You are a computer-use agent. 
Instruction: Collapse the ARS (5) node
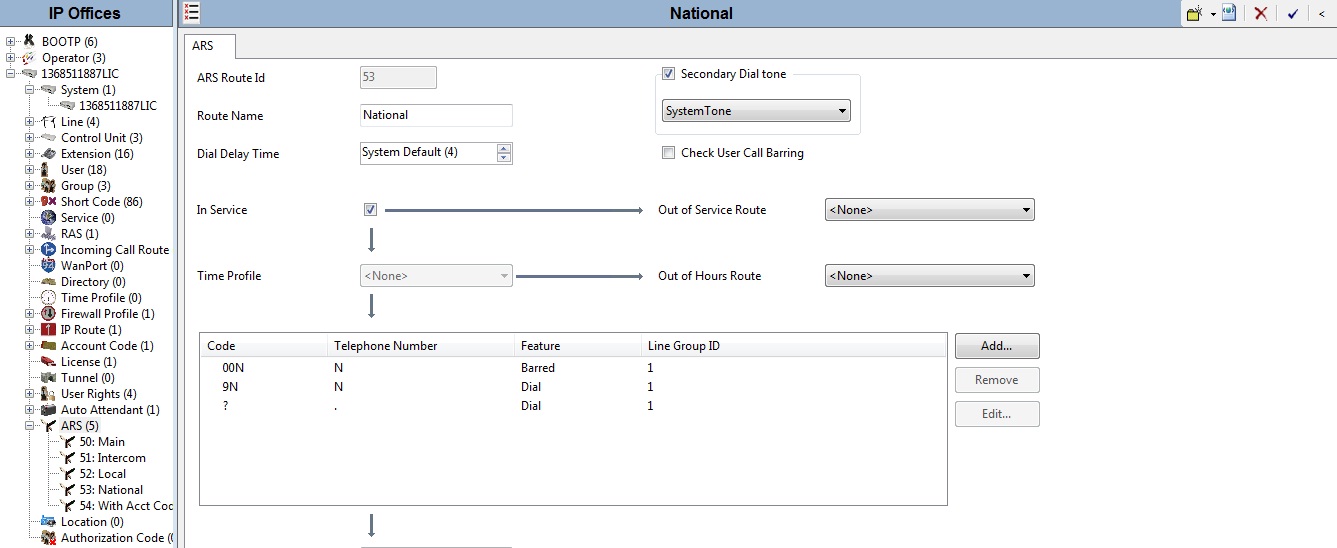30,426
